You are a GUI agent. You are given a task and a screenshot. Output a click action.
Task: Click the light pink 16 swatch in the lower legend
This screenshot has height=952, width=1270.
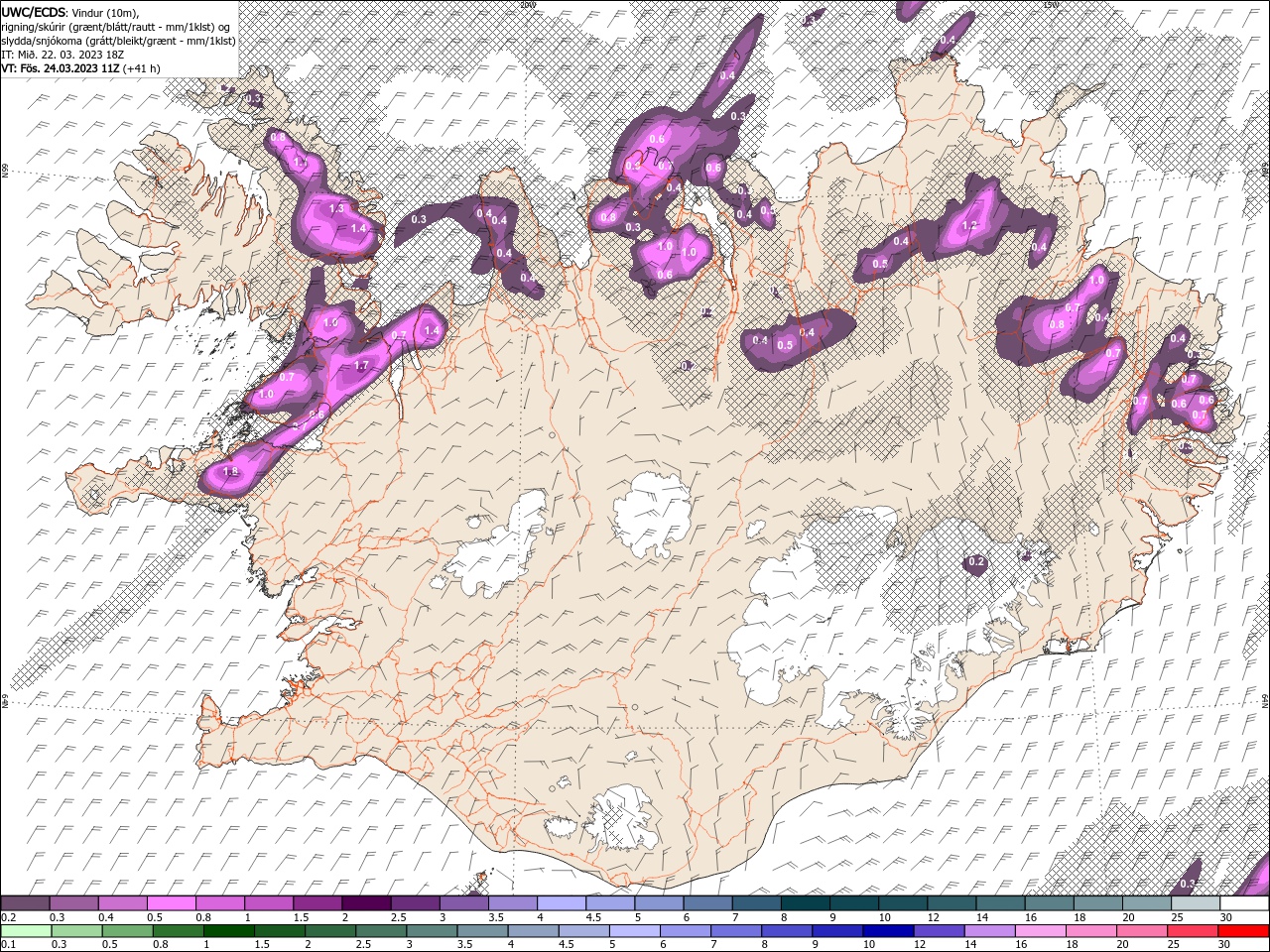1039,931
